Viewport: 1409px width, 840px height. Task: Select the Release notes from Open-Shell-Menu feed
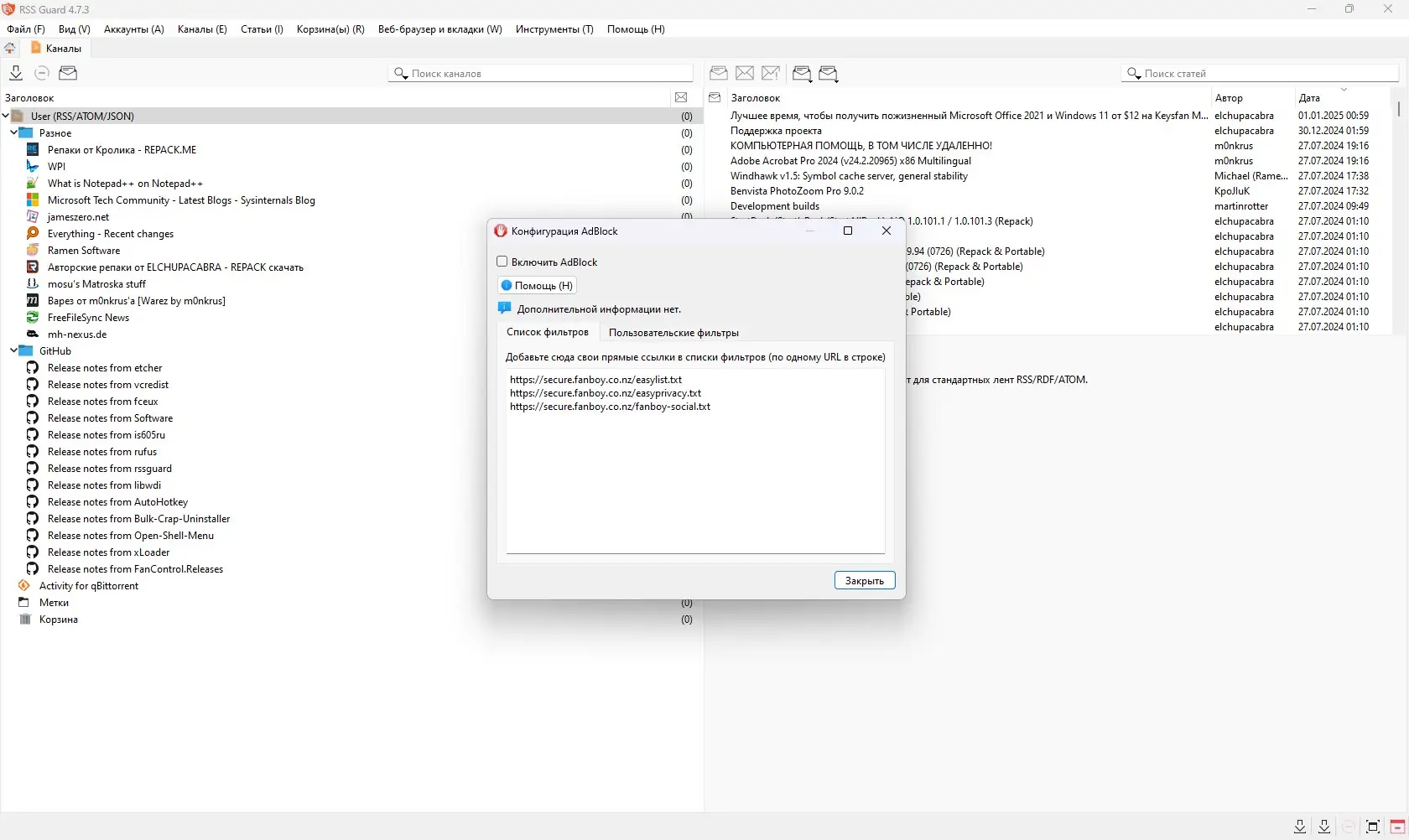coord(131,536)
